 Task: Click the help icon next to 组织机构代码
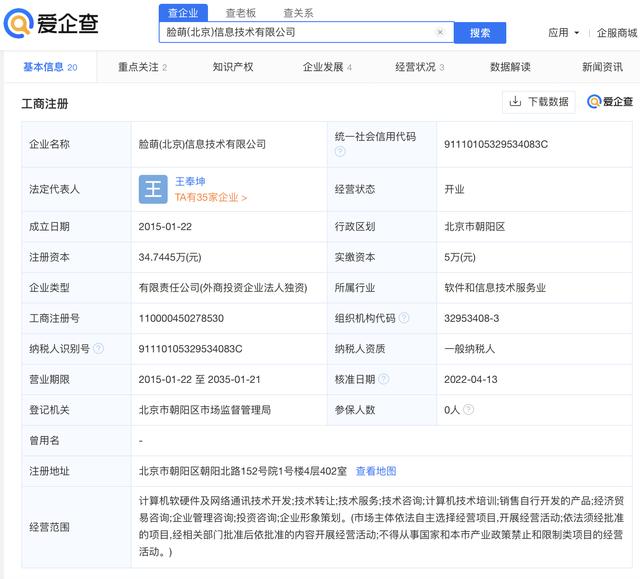(x=404, y=317)
